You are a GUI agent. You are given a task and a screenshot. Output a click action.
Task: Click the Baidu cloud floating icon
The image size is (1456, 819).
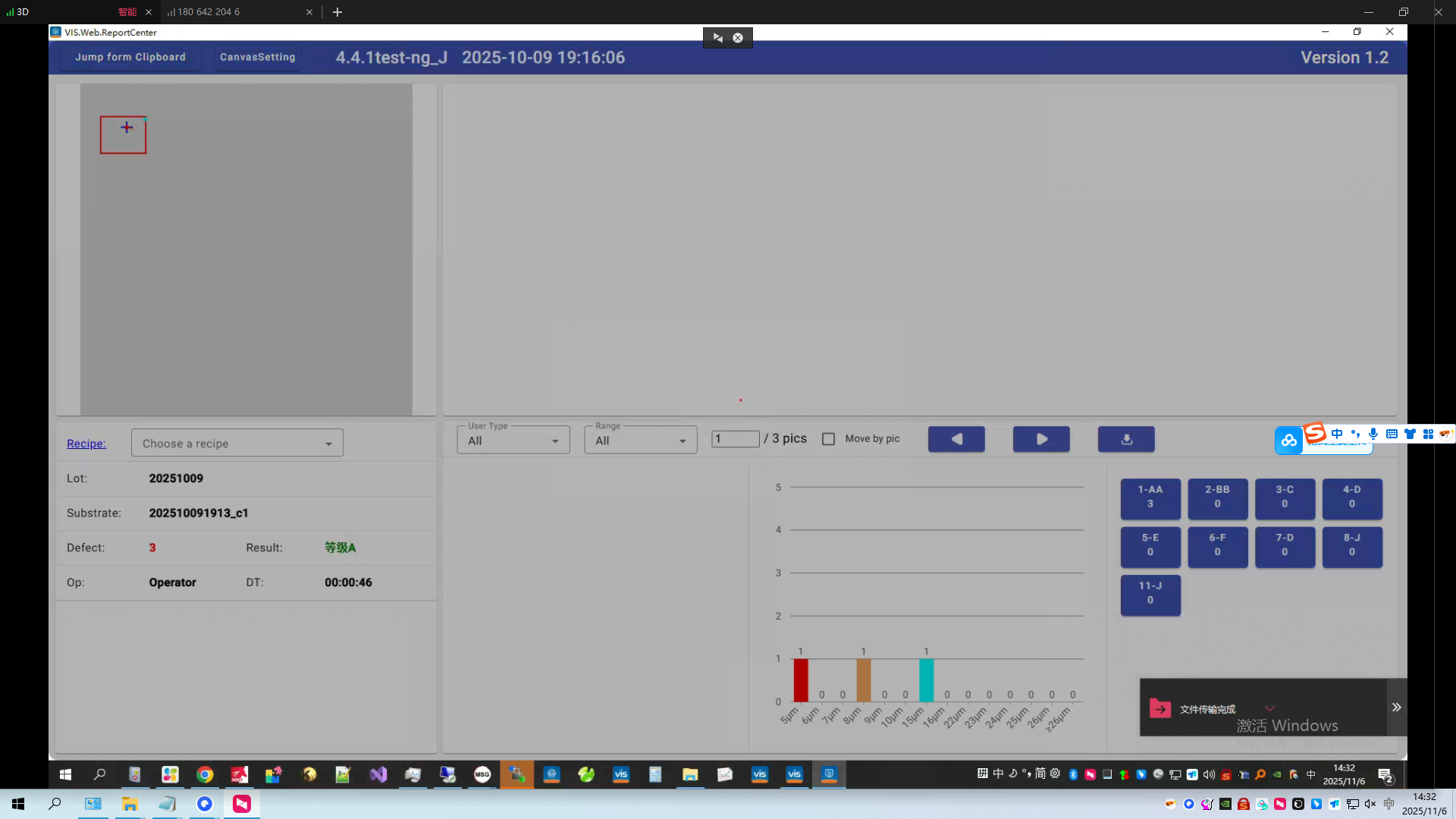1288,441
